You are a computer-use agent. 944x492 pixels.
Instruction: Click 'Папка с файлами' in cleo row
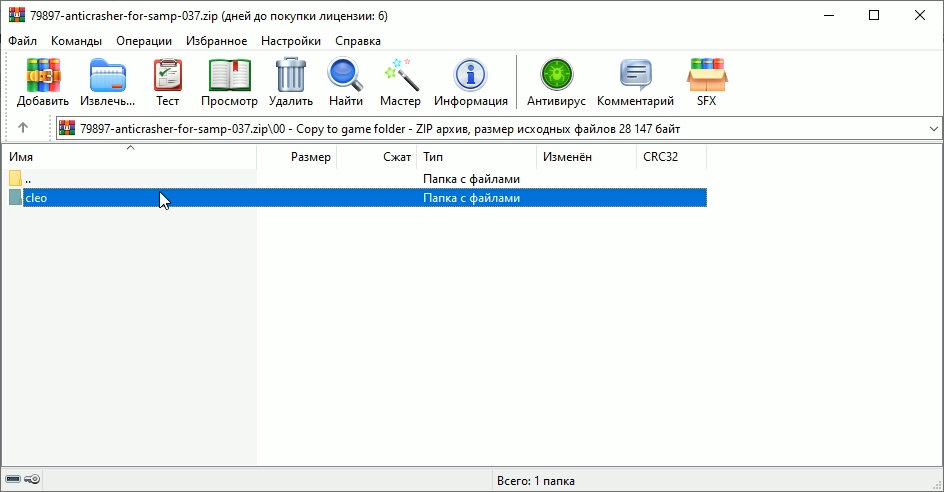(x=471, y=198)
